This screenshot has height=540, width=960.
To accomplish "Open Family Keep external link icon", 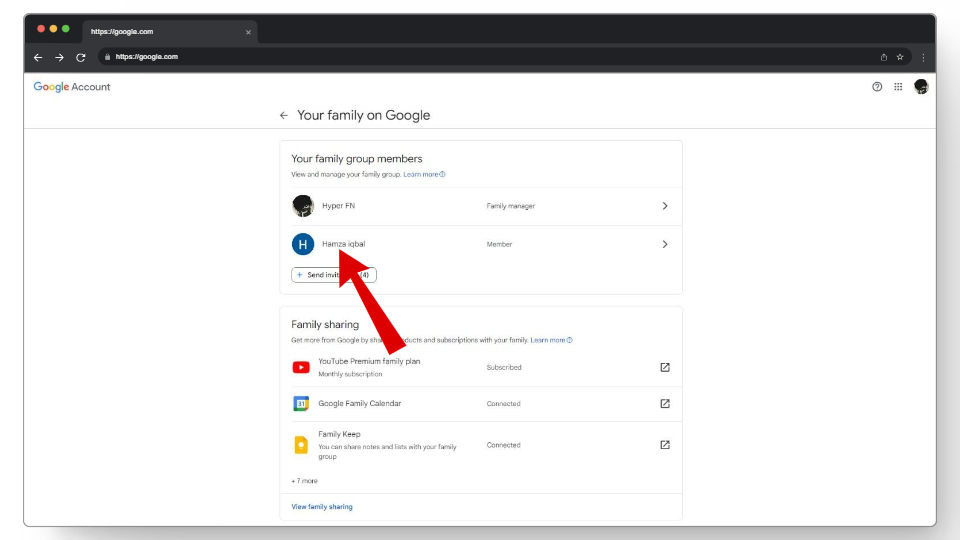I will [665, 445].
